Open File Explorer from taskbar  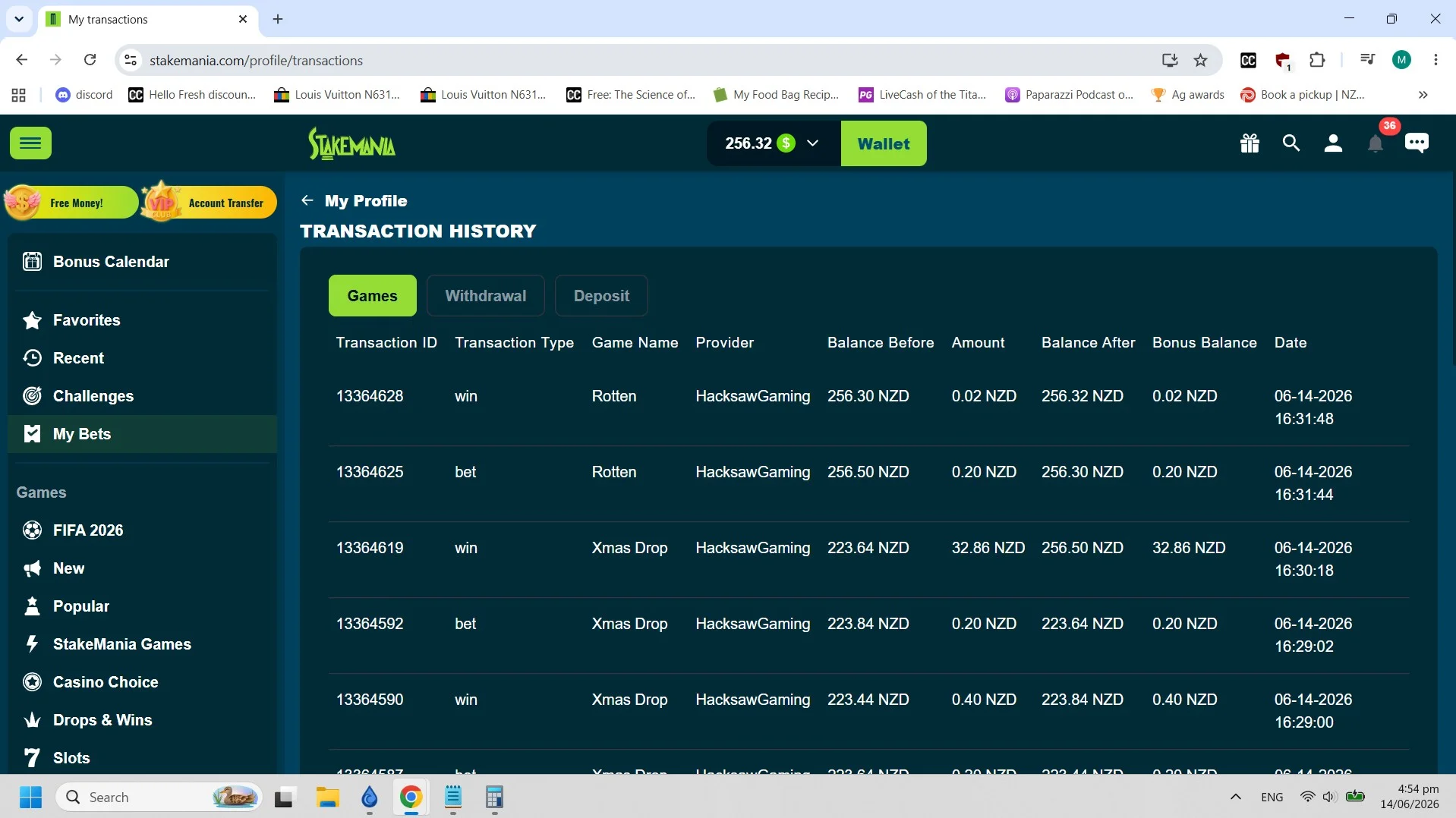click(328, 797)
